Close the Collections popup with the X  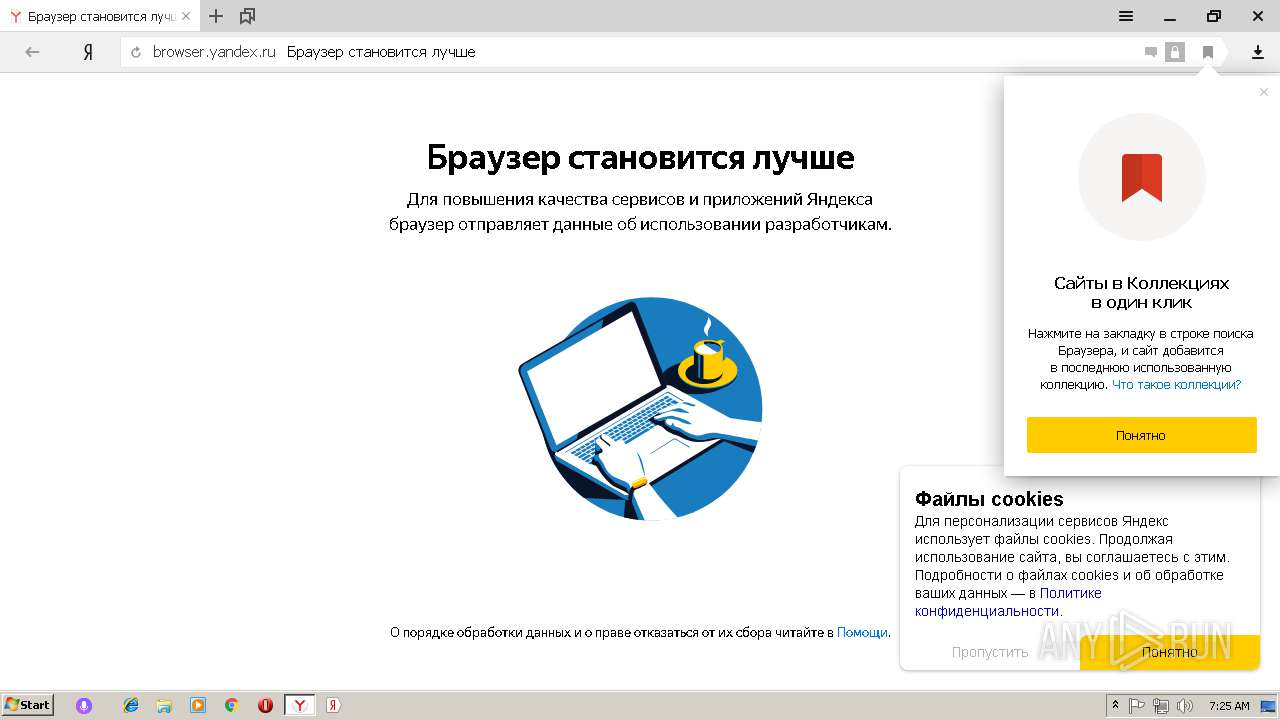coord(1264,92)
